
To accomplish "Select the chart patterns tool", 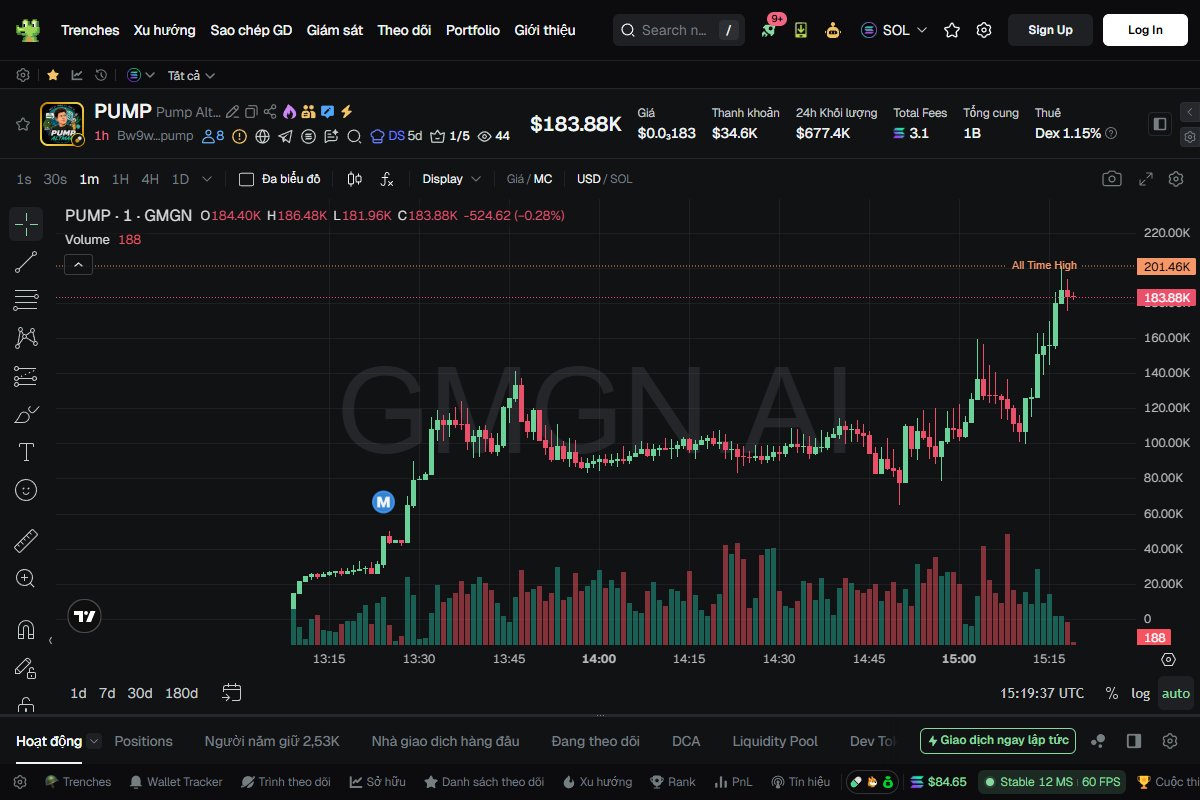I will (26, 338).
